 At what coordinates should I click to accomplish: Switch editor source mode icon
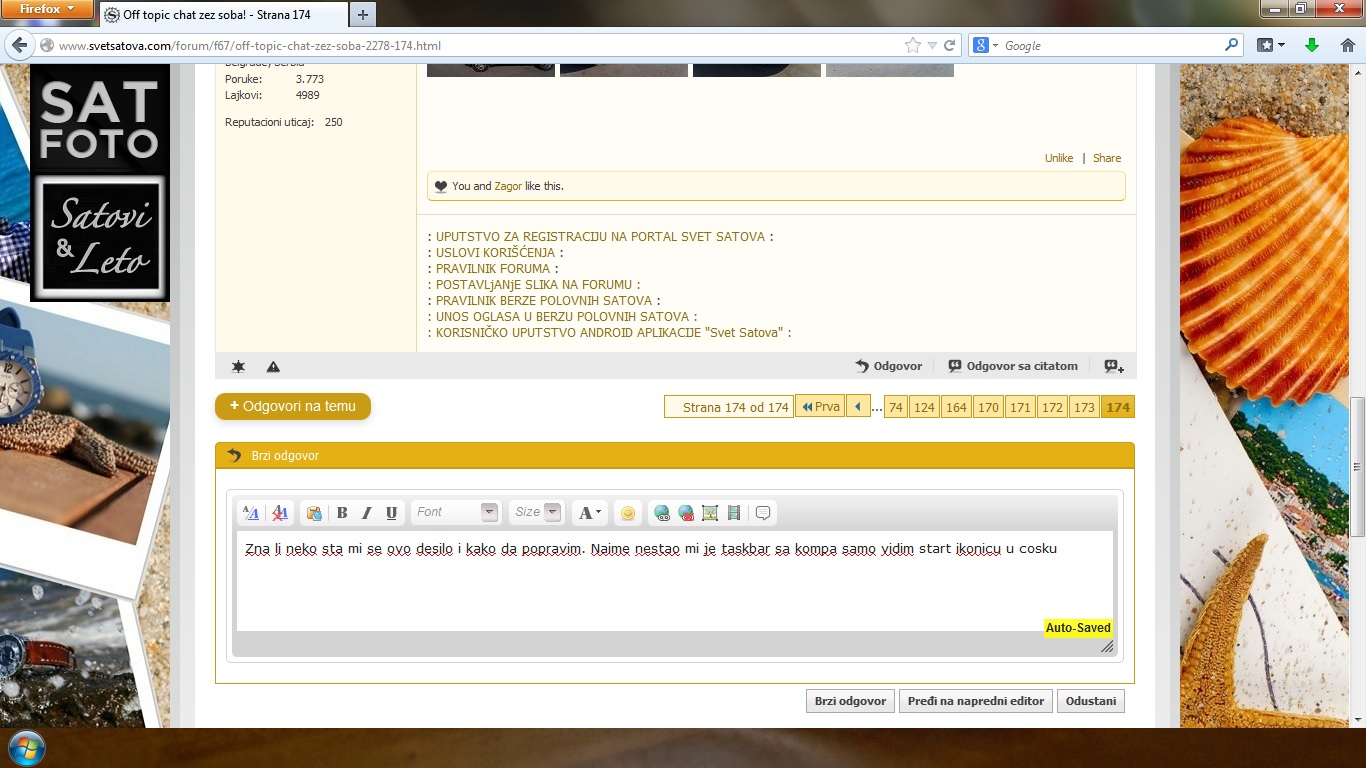251,513
